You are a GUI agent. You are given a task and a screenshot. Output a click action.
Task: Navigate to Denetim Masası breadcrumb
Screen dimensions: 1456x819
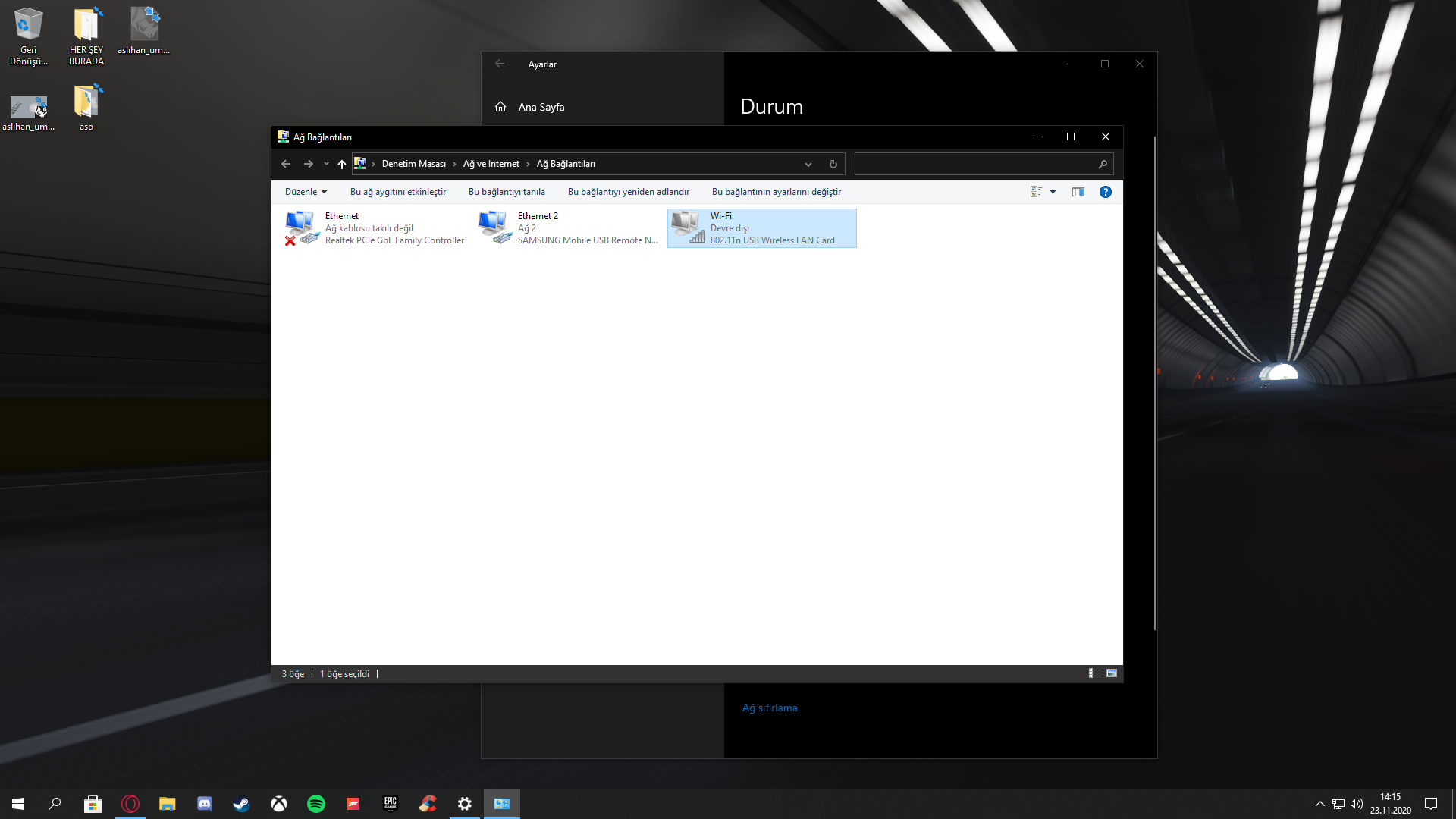[x=413, y=164]
